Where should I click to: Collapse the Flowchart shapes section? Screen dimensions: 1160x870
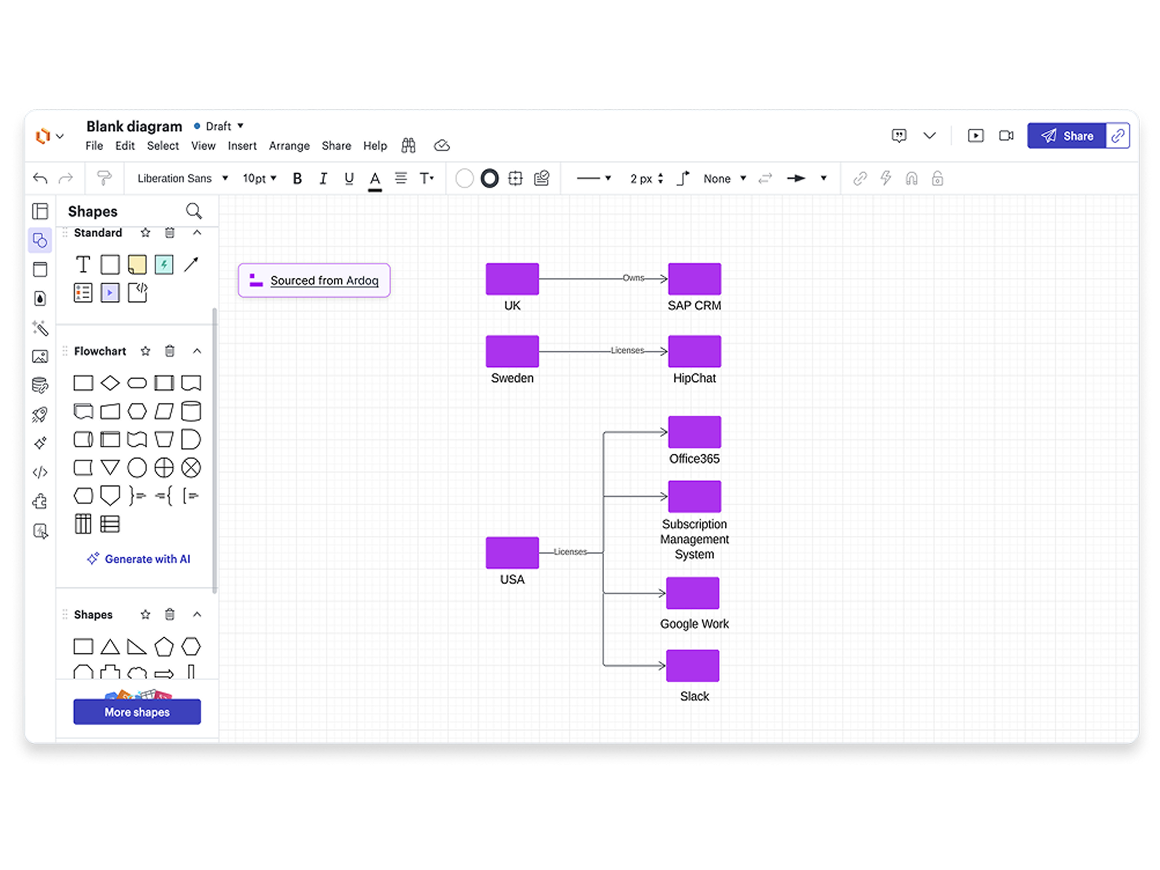198,351
